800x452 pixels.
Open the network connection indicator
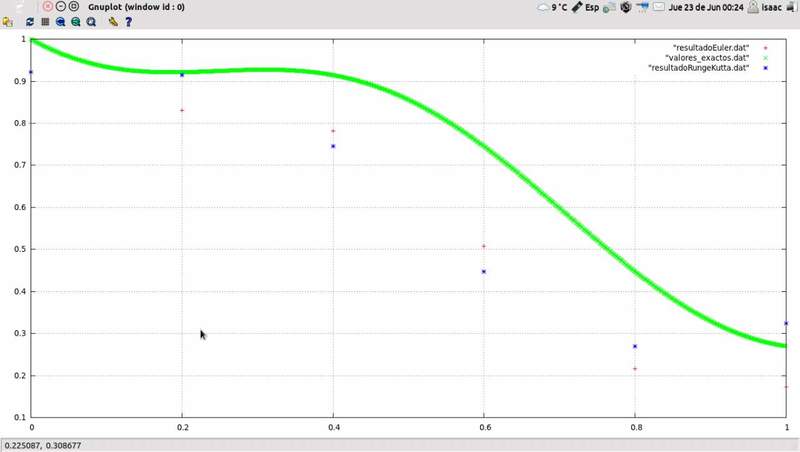coord(609,7)
